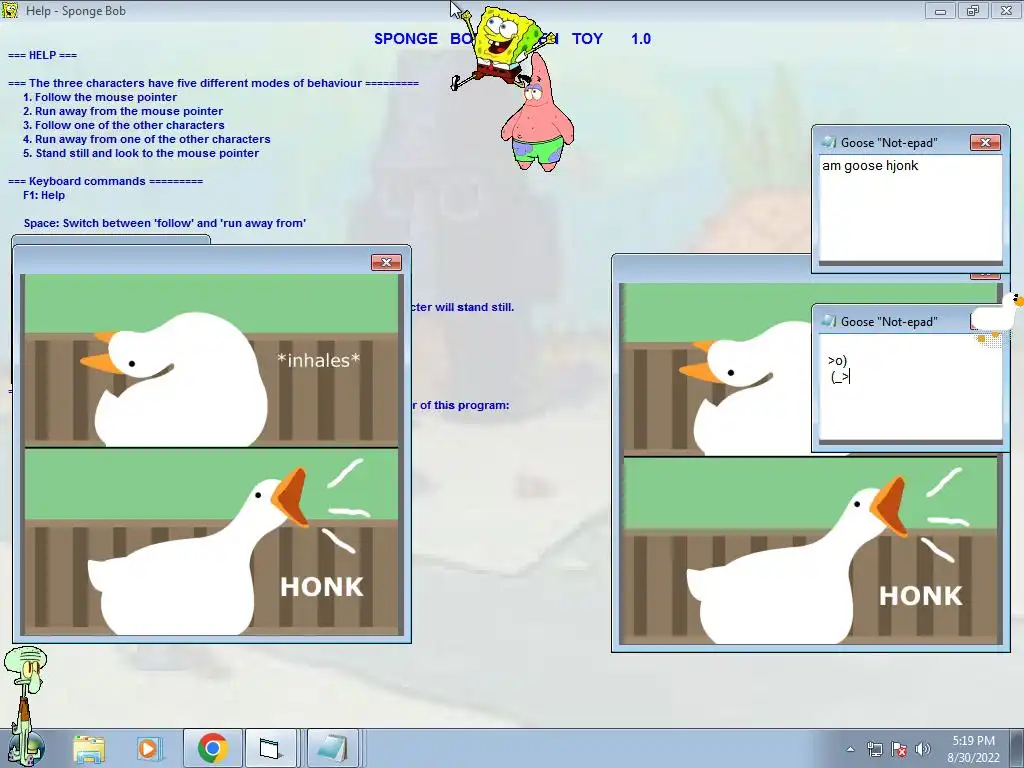
Task: Click the right window's HONK goose image
Action: click(x=810, y=550)
